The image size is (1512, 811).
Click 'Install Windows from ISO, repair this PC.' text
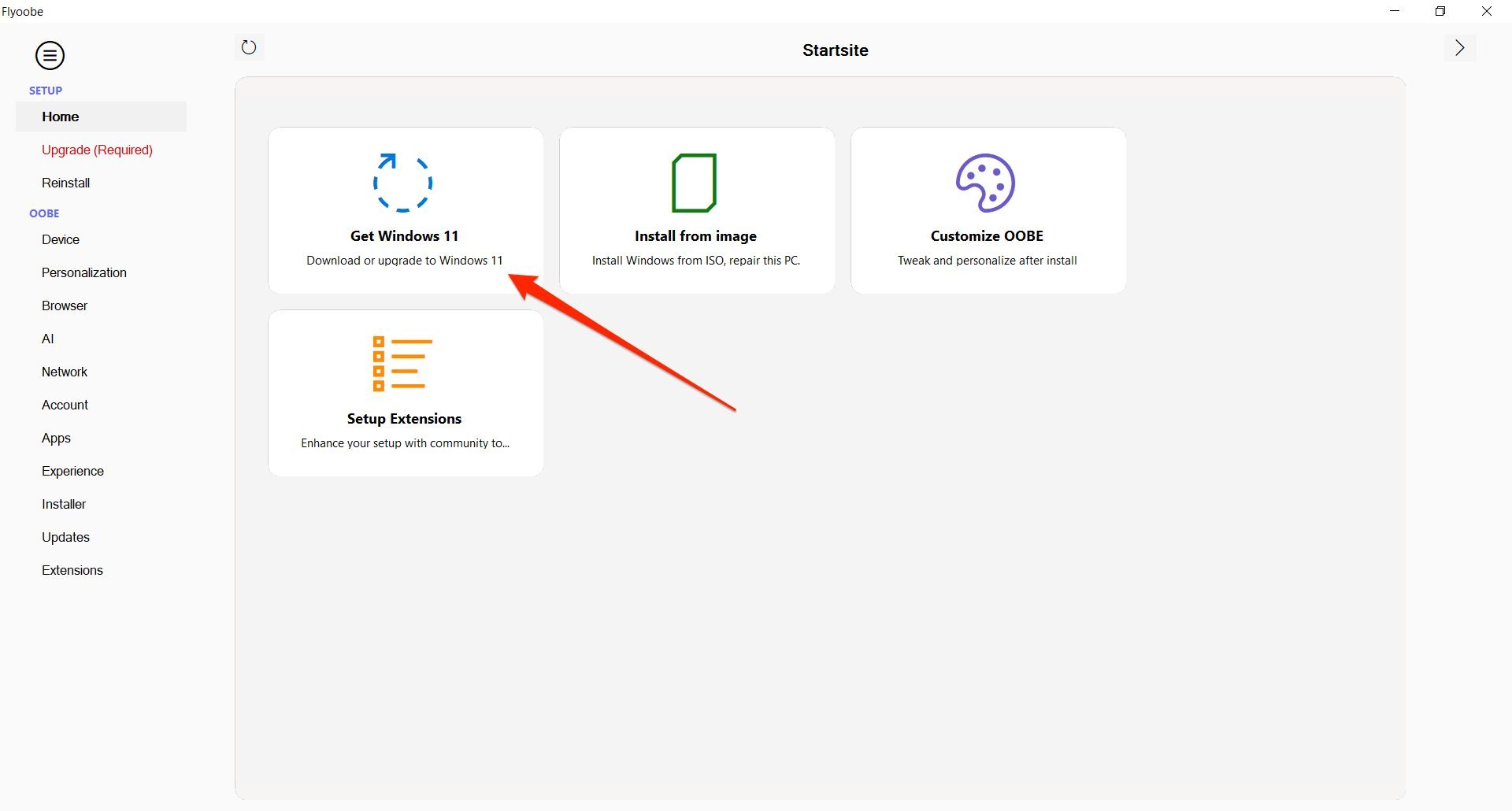(696, 261)
